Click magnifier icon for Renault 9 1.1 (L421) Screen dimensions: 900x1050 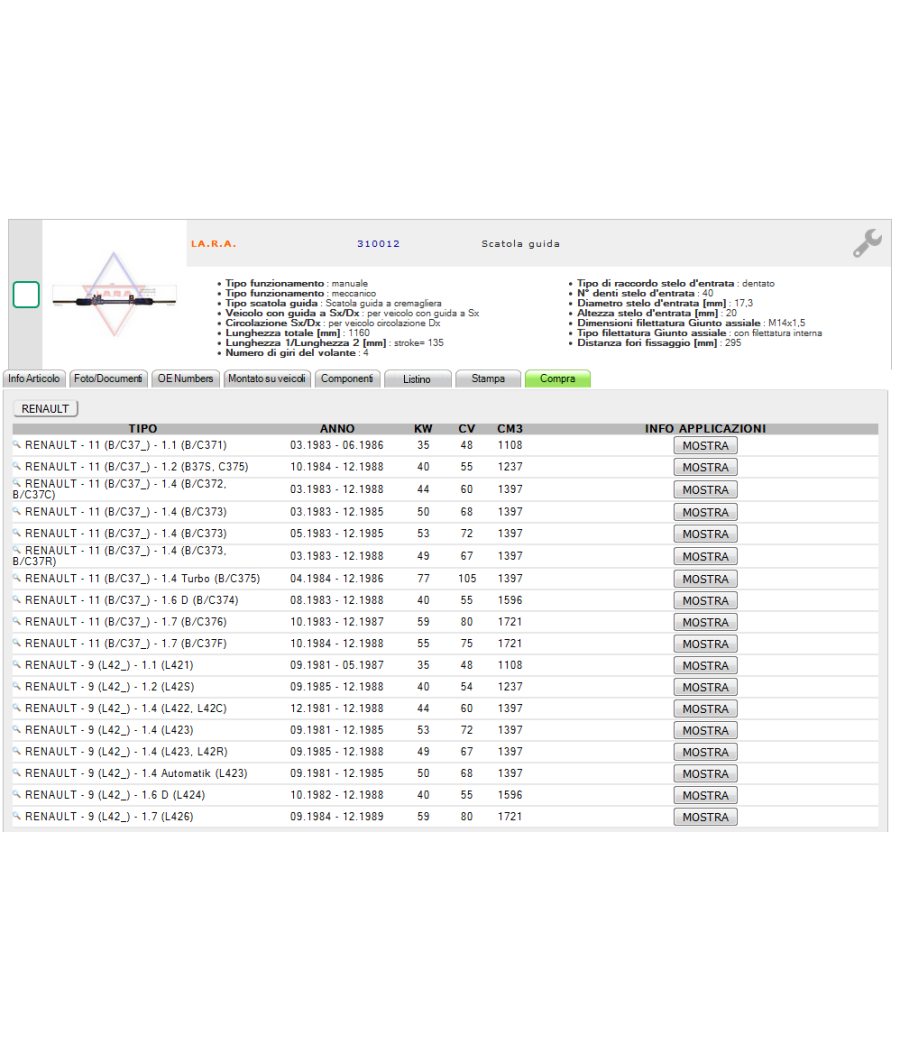[17, 665]
